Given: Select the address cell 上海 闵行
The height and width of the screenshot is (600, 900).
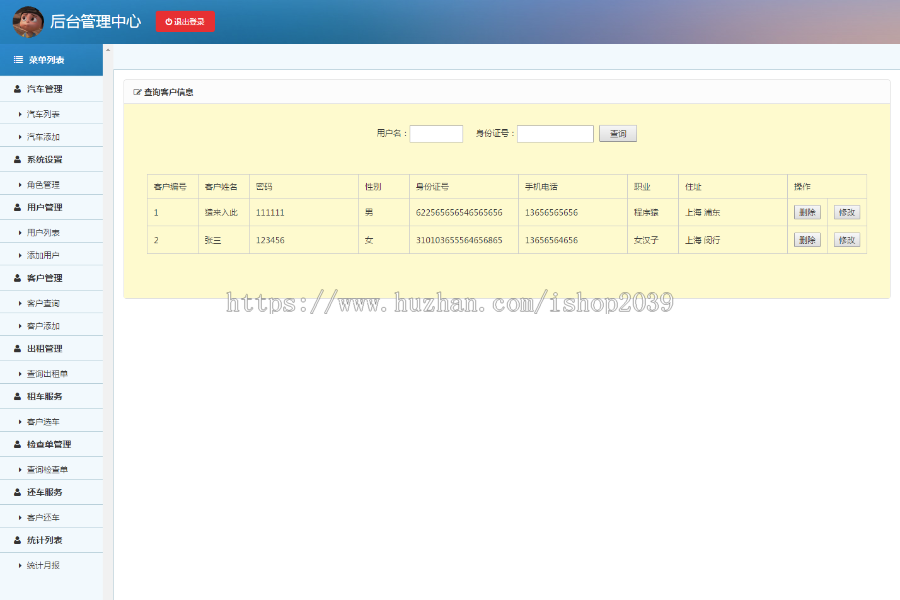Looking at the screenshot, I should coord(702,240).
